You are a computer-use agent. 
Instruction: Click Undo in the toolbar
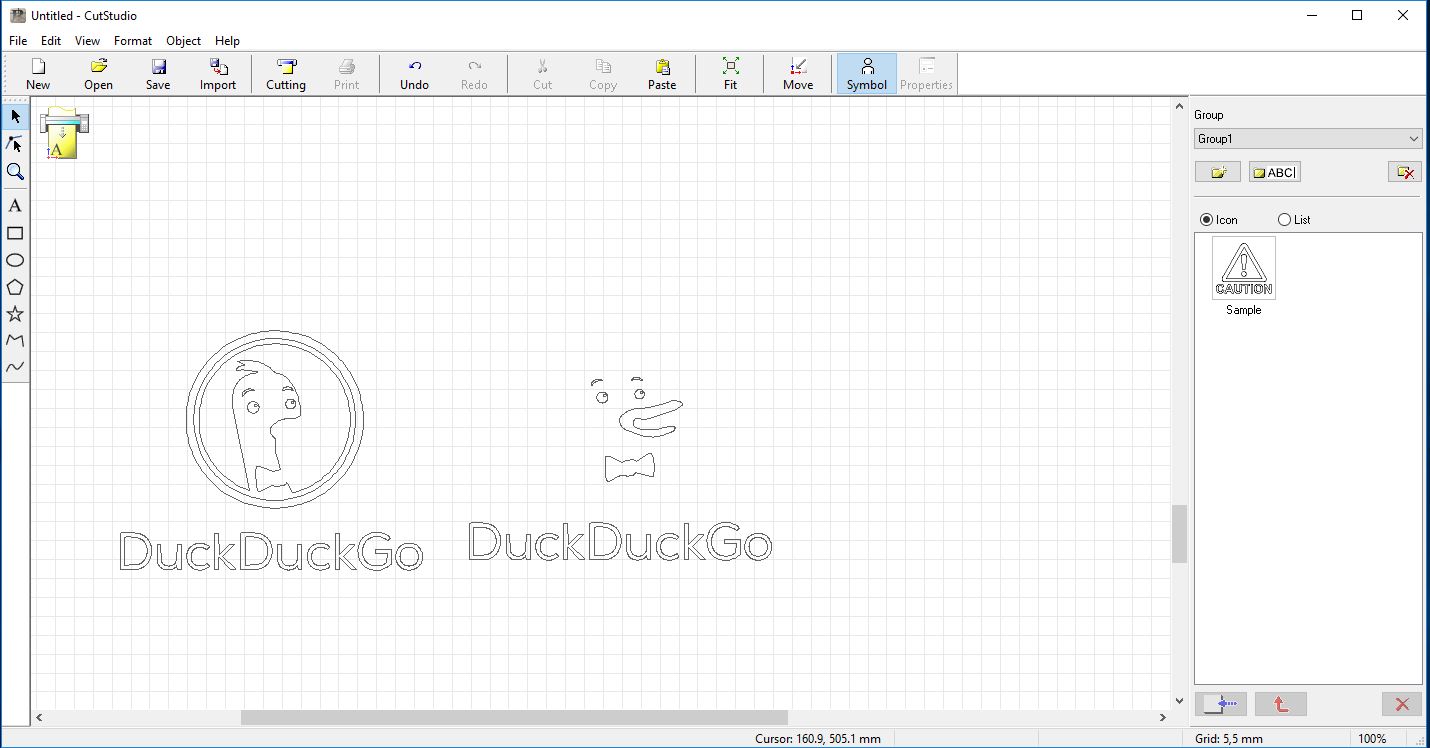(x=413, y=72)
